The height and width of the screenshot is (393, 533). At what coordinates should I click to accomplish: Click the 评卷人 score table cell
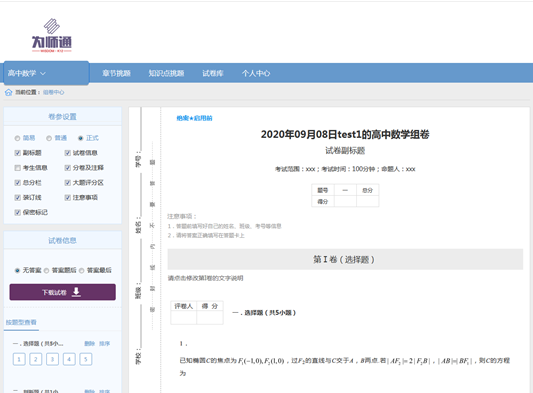click(184, 306)
